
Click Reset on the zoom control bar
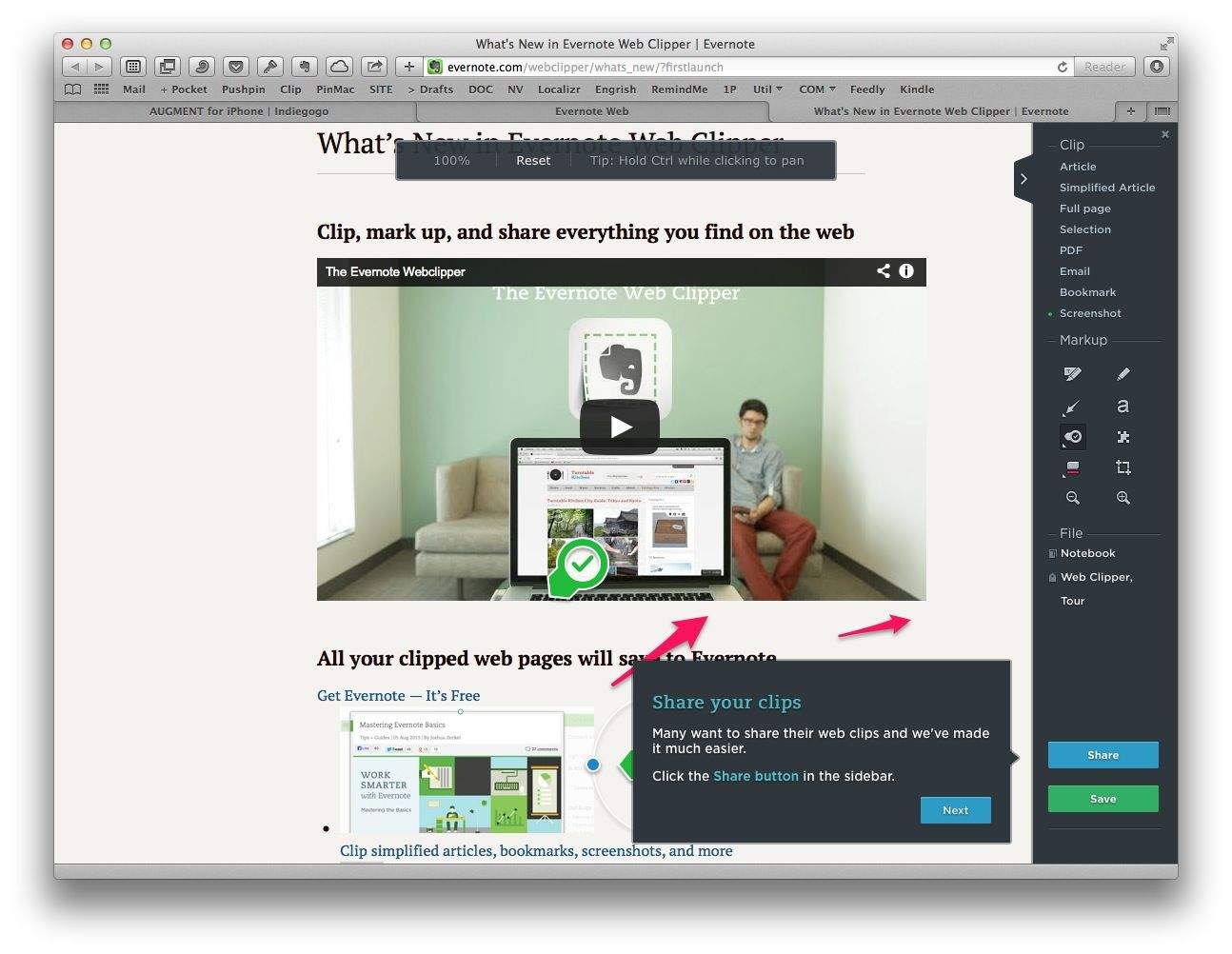[x=533, y=160]
